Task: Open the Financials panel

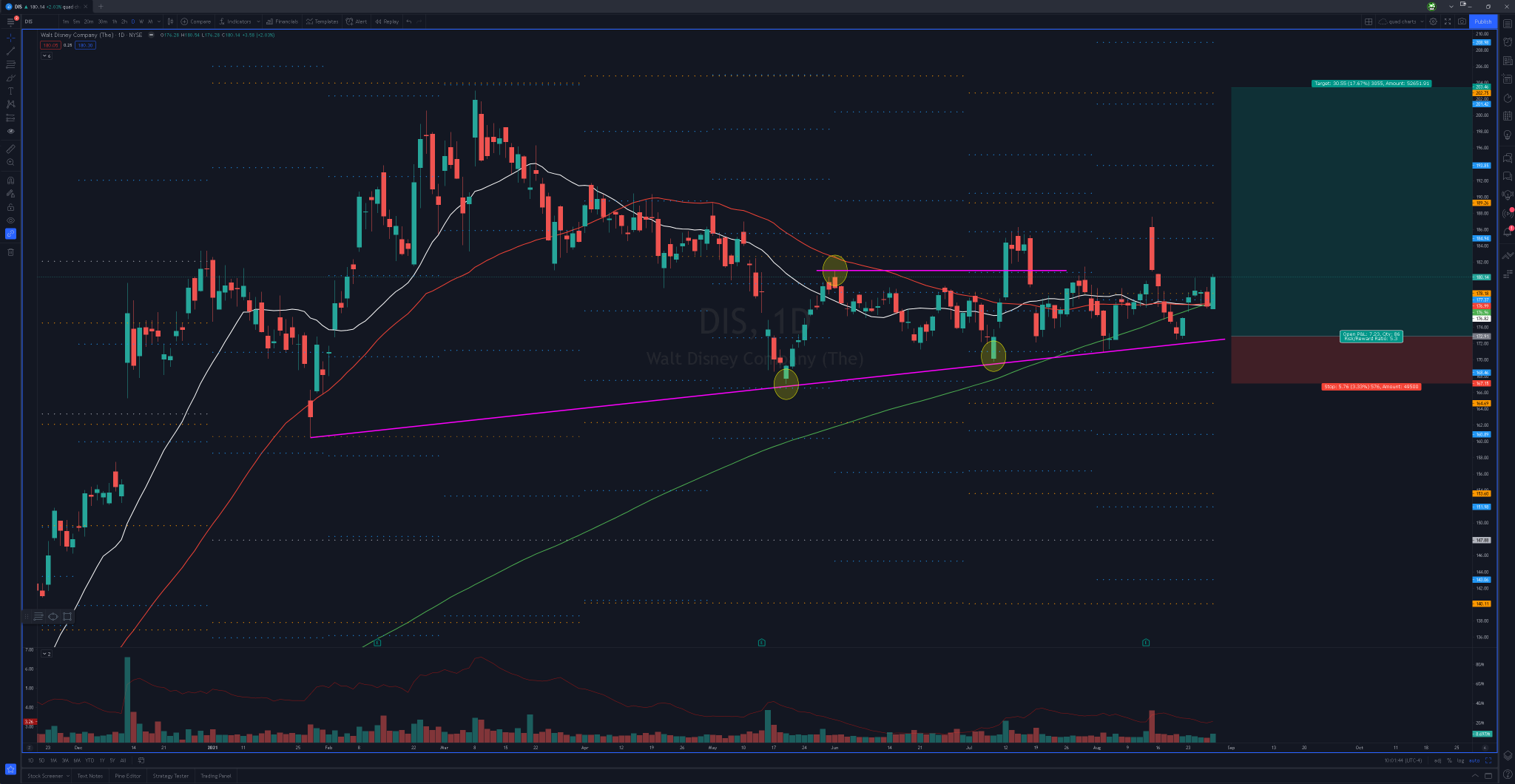Action: pyautogui.click(x=282, y=21)
